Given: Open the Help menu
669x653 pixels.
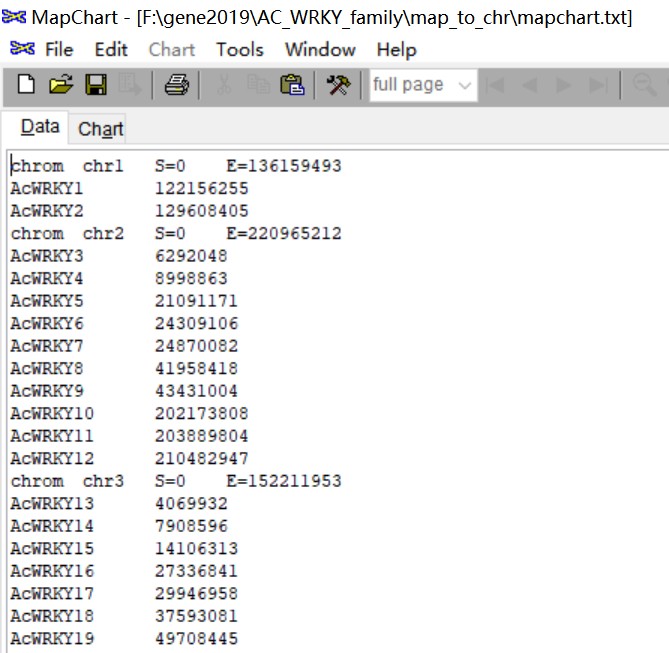Looking at the screenshot, I should point(396,49).
